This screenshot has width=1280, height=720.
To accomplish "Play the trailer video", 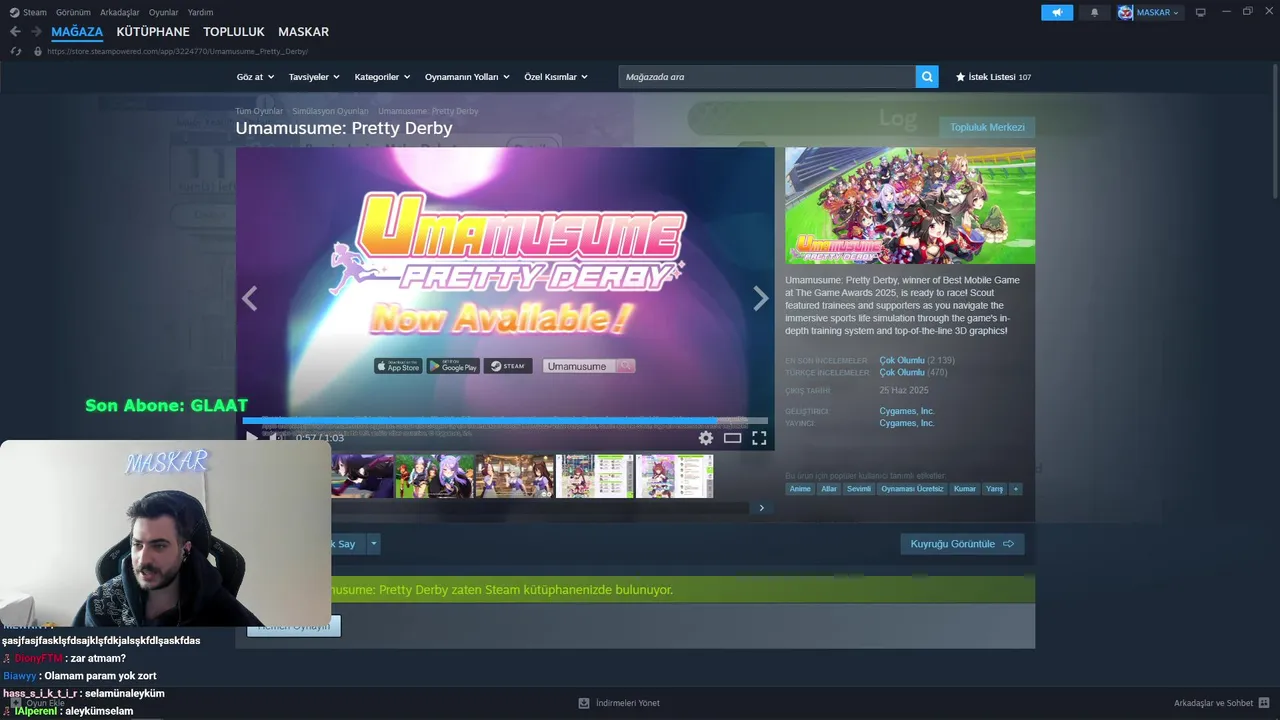I will point(252,438).
